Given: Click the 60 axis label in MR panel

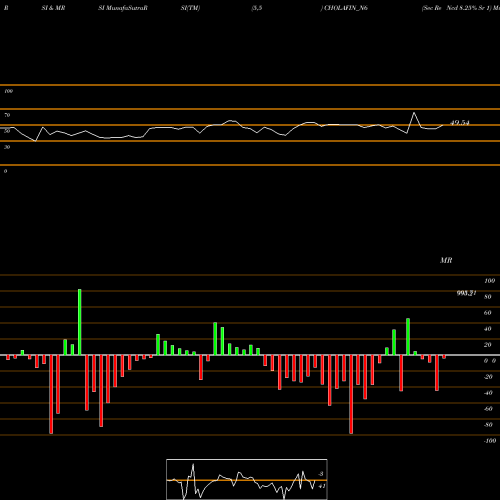Looking at the screenshot, I should coord(488,313).
